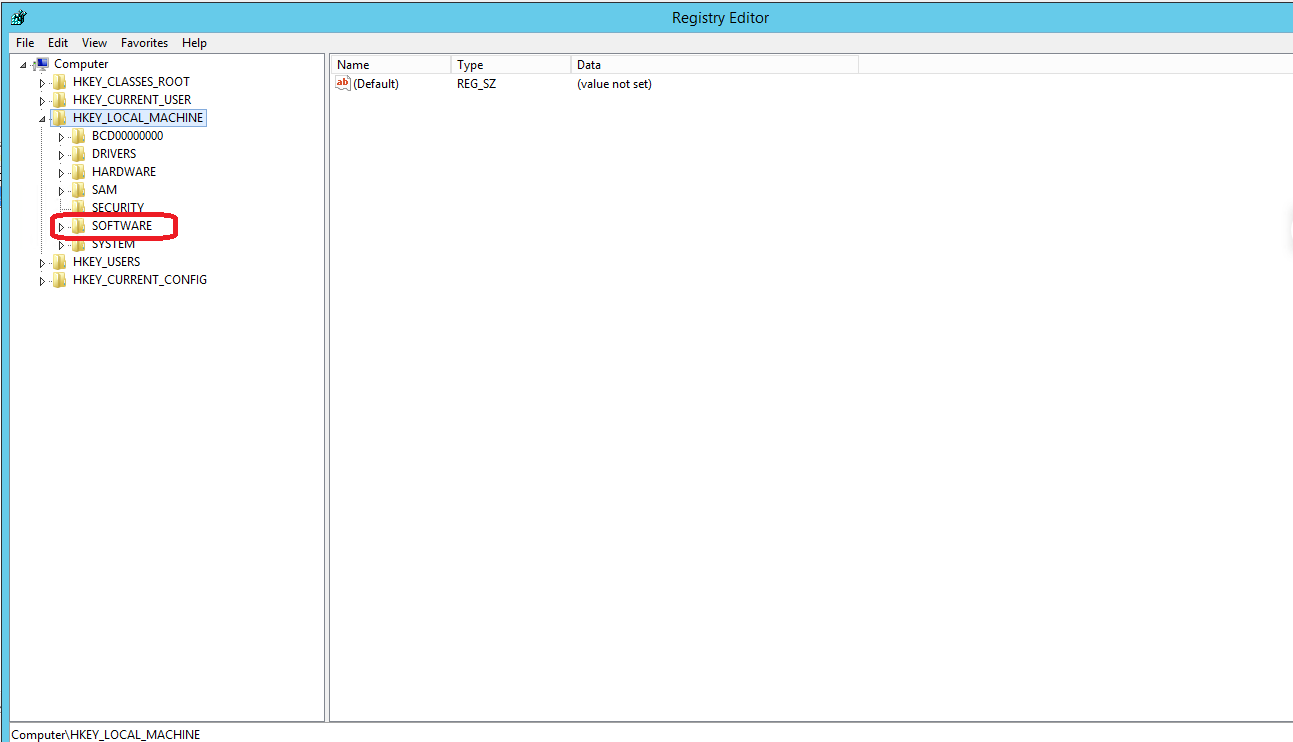Click the Name column header
The width and height of the screenshot is (1293, 742).
pos(352,64)
